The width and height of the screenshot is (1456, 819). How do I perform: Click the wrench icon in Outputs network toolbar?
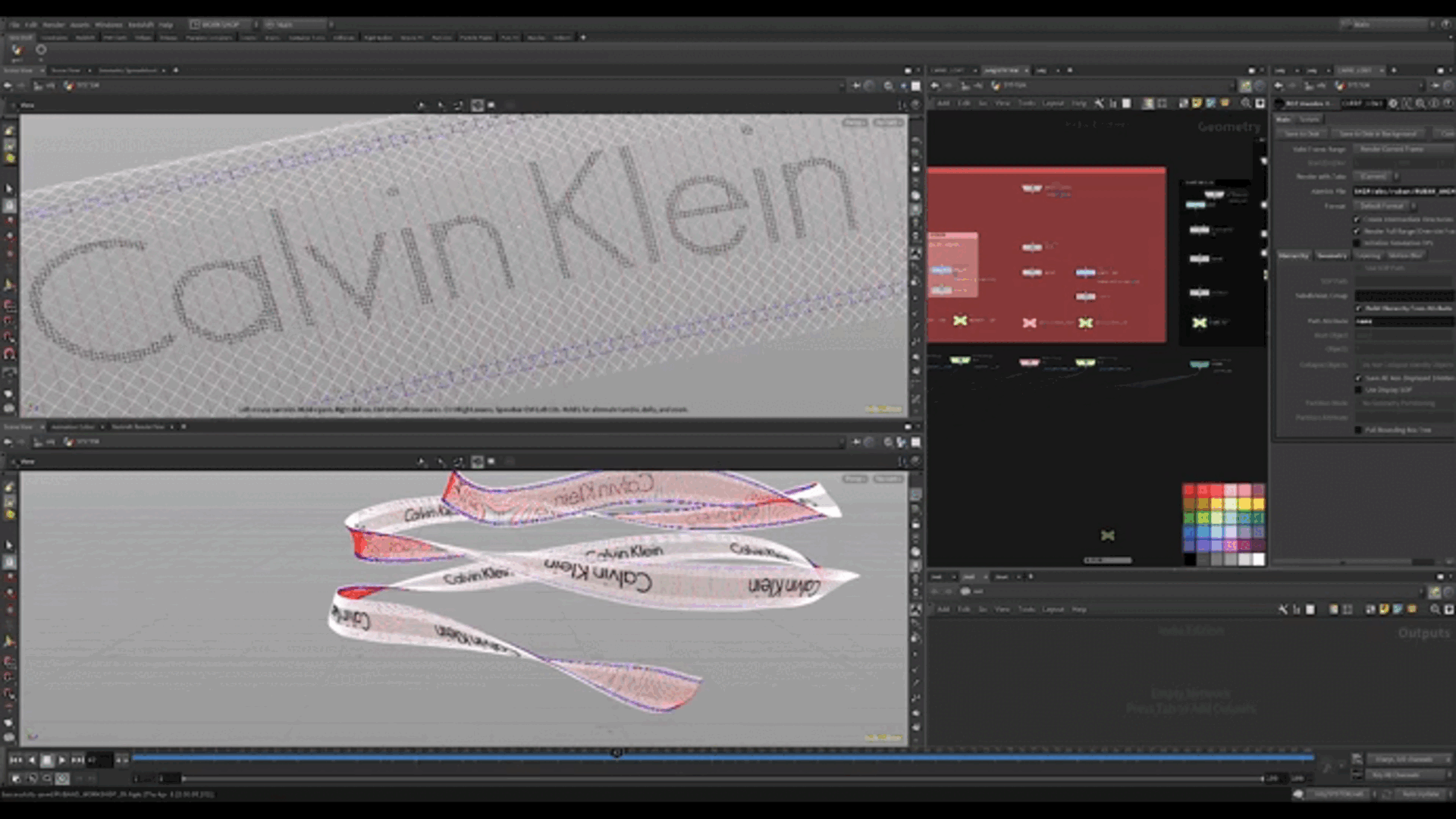(x=1283, y=609)
